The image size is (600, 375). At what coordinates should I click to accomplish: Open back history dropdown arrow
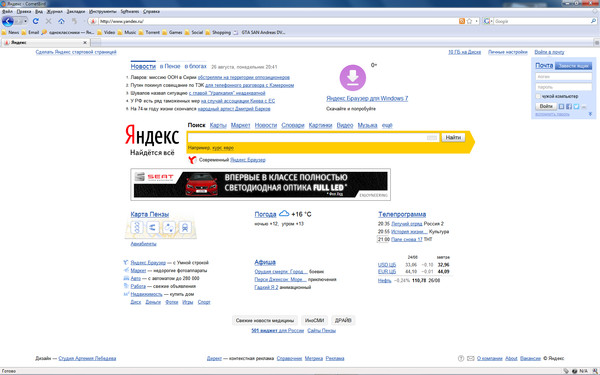click(x=26, y=21)
